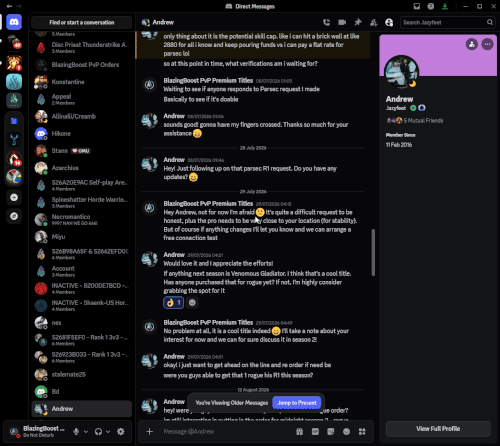Expand the microphone input options arrow

click(x=86, y=431)
